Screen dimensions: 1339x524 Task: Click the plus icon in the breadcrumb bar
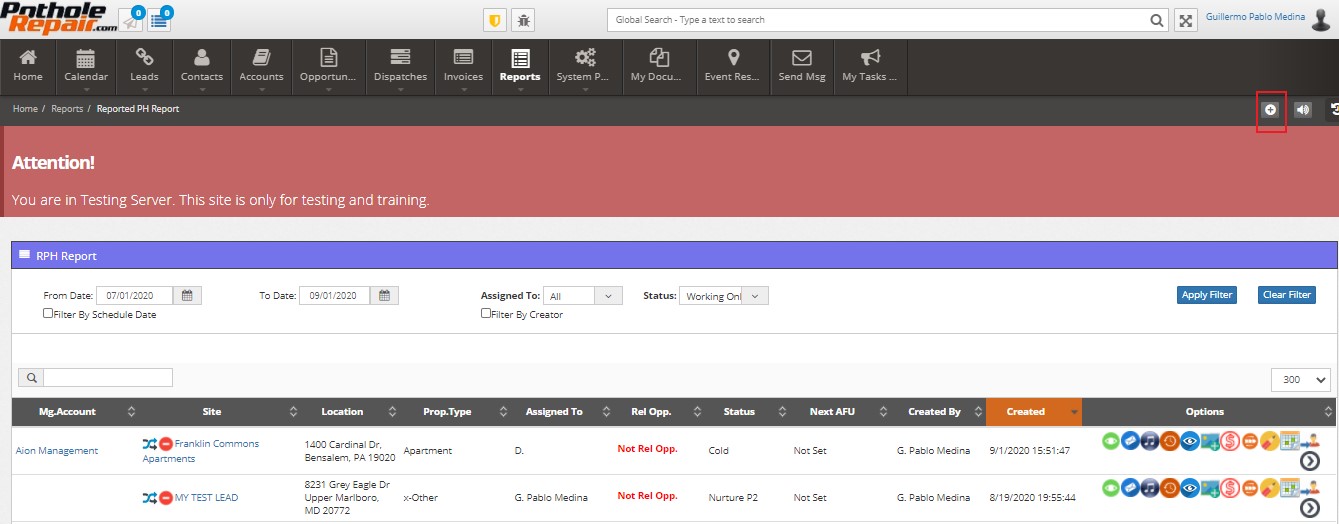(x=1270, y=110)
